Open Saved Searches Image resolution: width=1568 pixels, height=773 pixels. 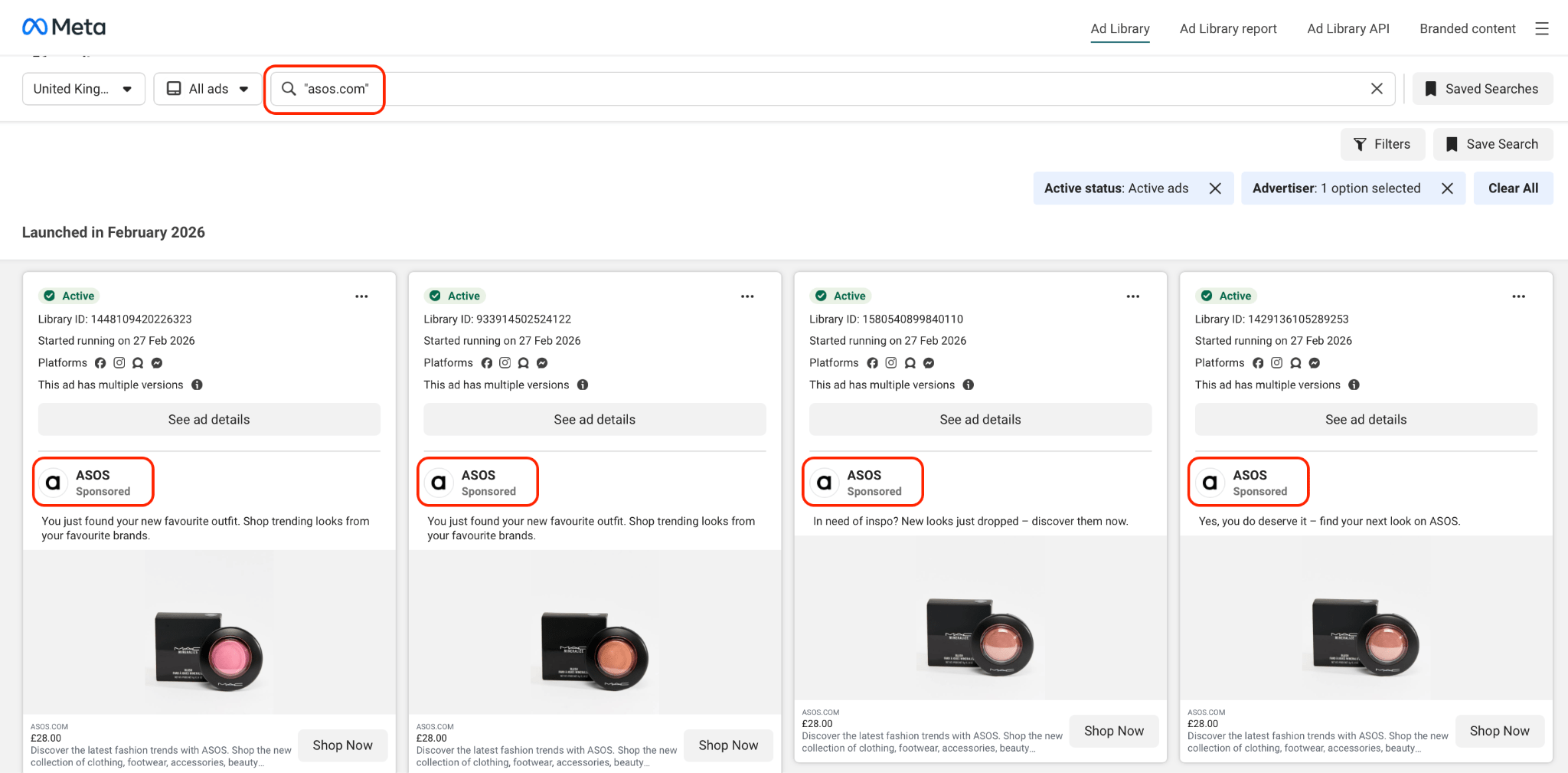tap(1482, 89)
